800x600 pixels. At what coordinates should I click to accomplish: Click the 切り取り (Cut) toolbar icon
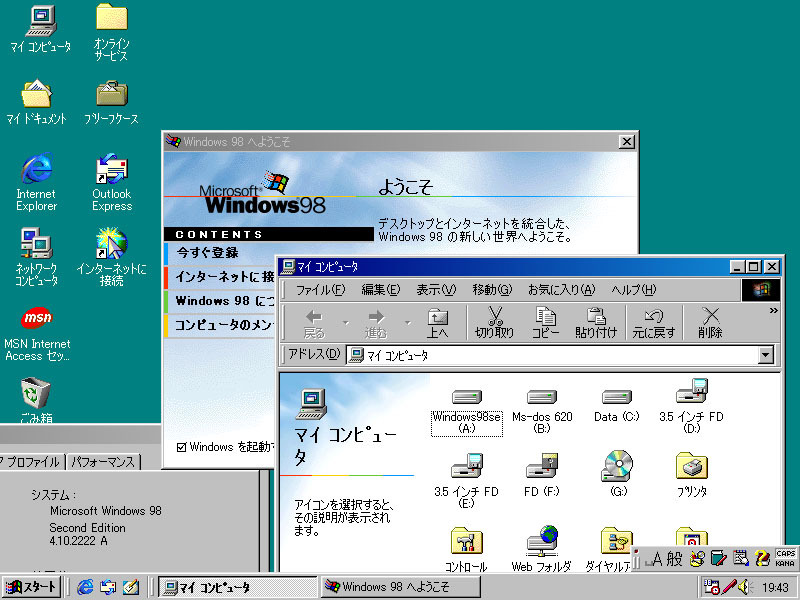tap(494, 322)
